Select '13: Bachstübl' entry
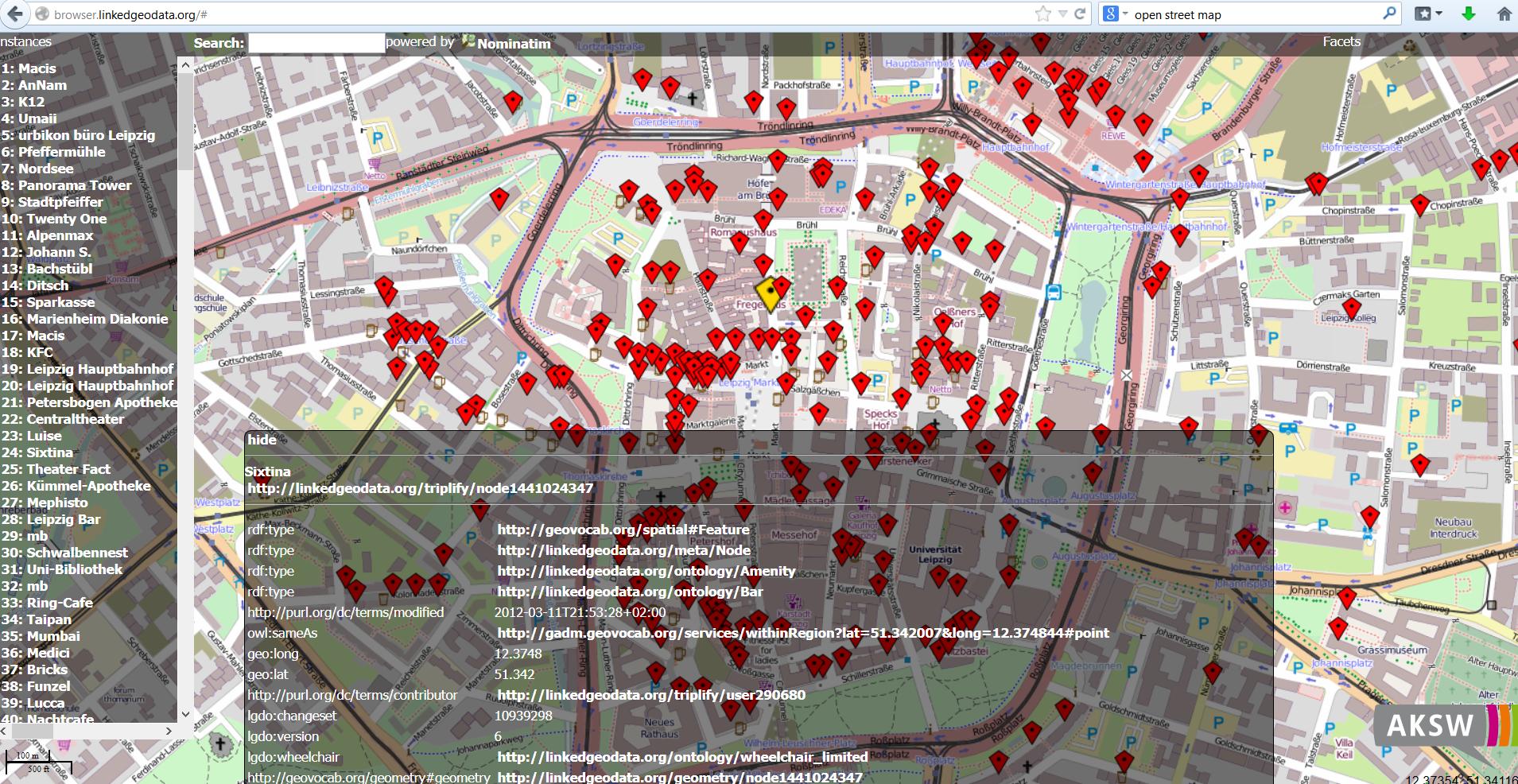This screenshot has width=1518, height=784. tap(46, 269)
